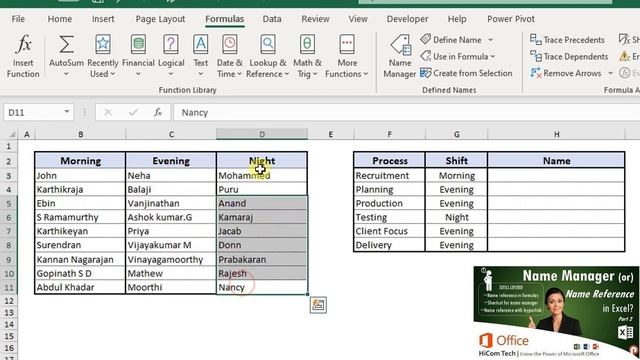This screenshot has width=640, height=360.
Task: Click Create from Selection
Action: tap(466, 73)
